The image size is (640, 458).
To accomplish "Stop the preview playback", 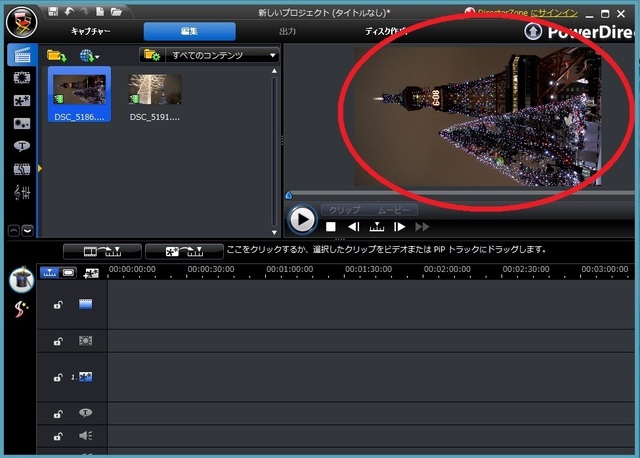I will coord(331,227).
